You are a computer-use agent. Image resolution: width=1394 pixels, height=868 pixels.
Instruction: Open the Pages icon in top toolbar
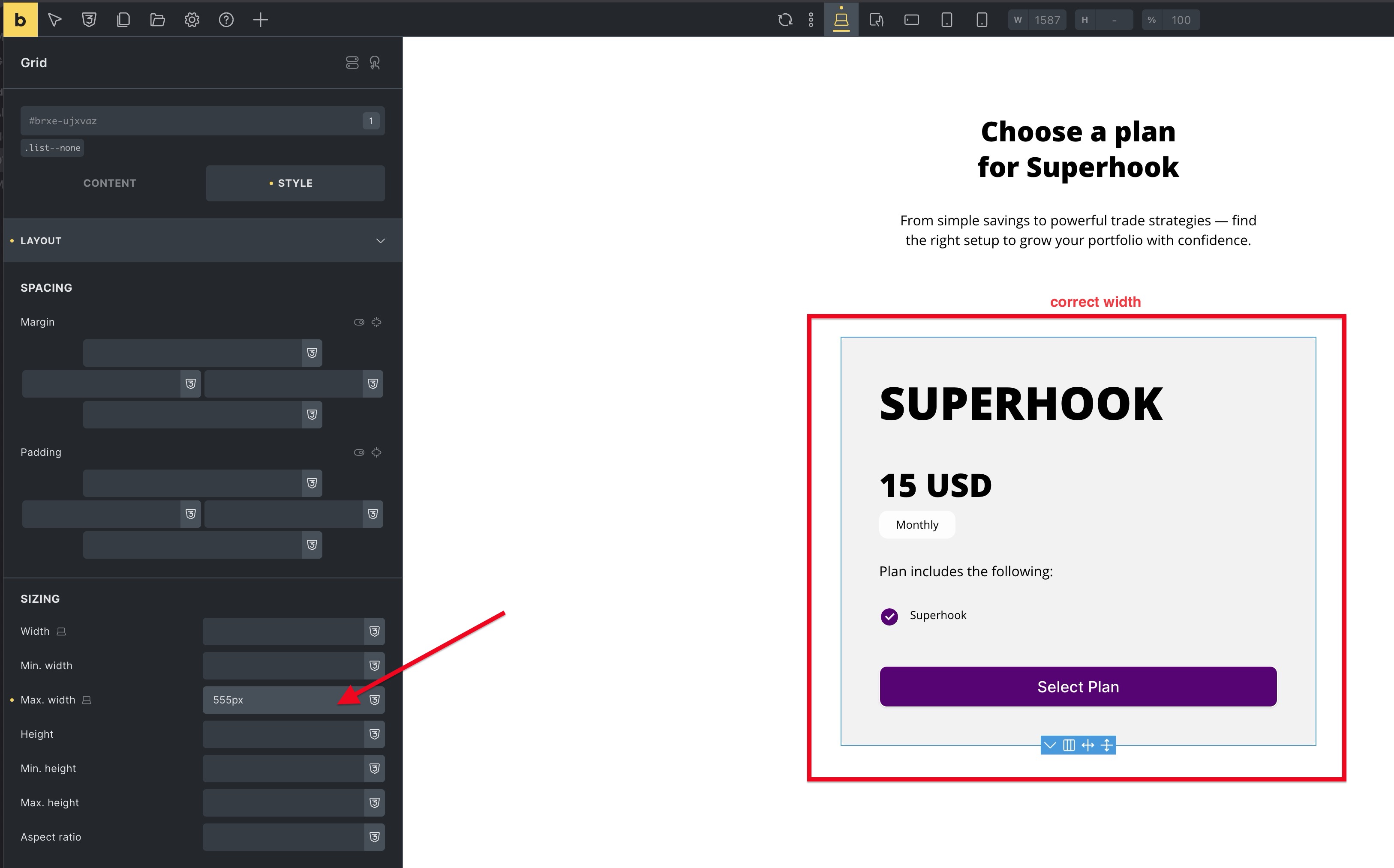(123, 20)
